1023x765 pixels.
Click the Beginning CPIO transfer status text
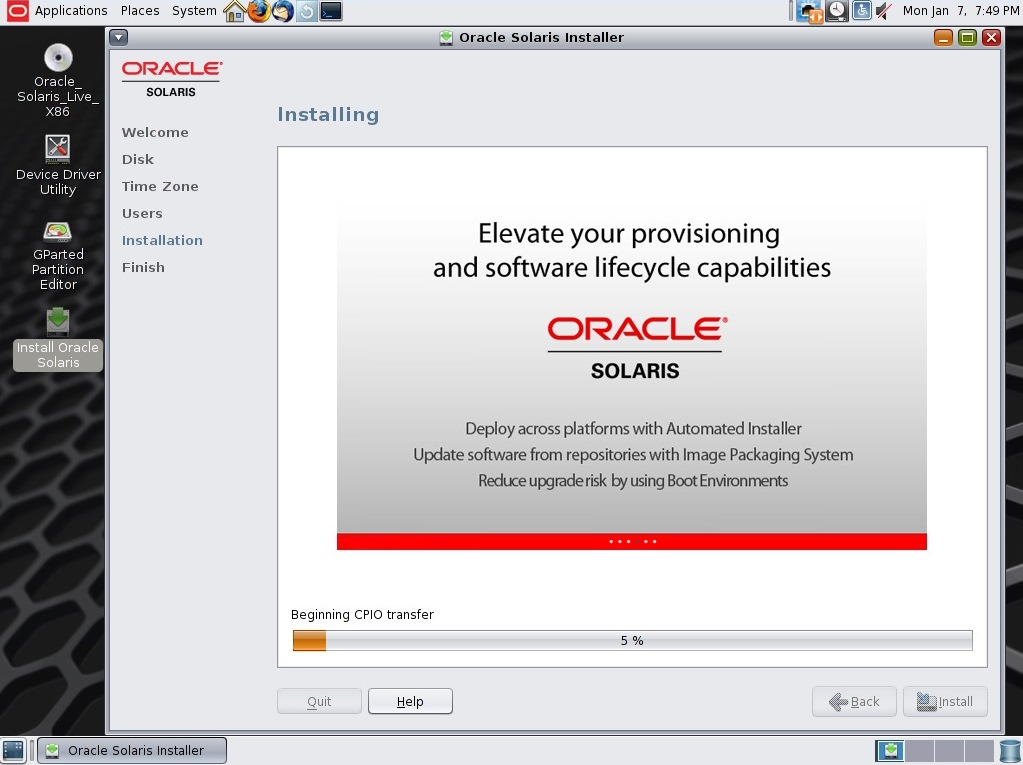[362, 614]
